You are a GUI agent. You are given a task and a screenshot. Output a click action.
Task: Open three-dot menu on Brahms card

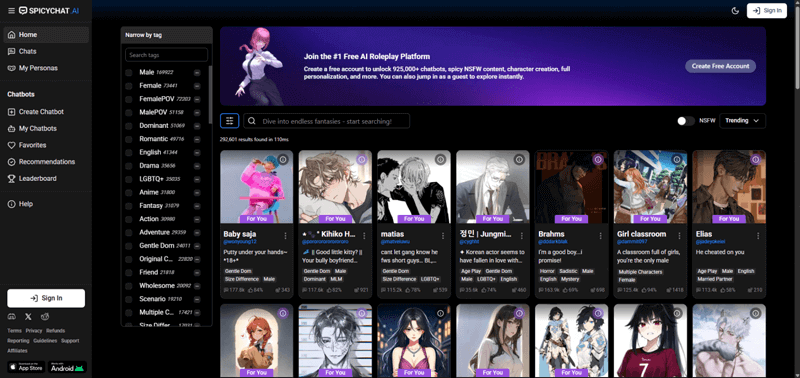601,236
